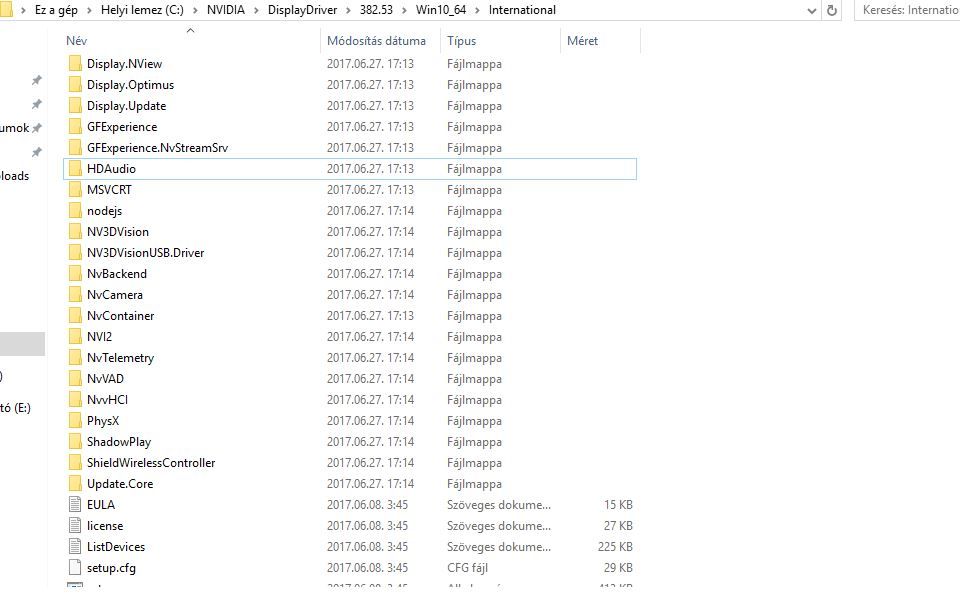Click the Display.NView folder icon
960x599 pixels.
pyautogui.click(x=75, y=64)
